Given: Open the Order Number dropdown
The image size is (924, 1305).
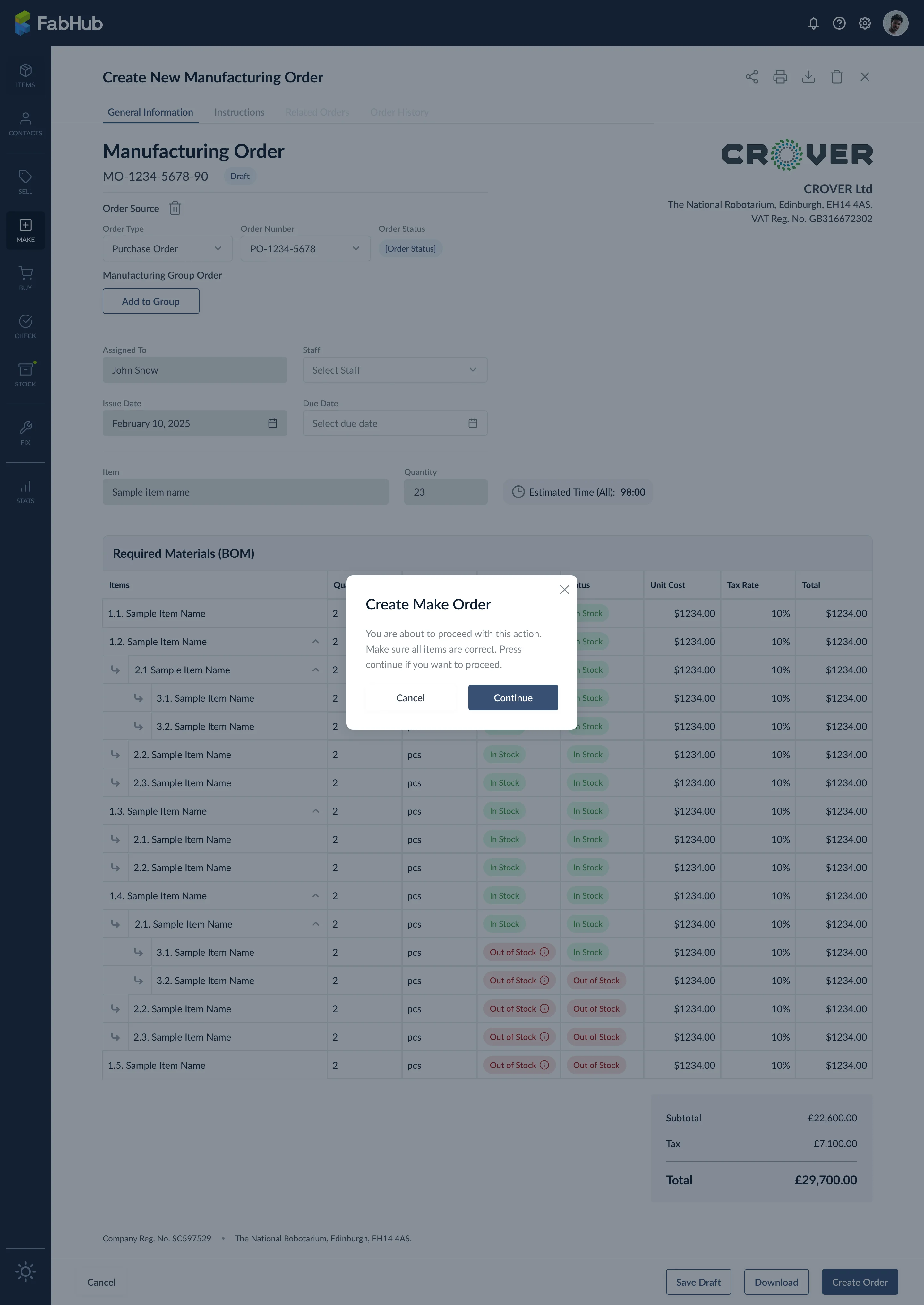Looking at the screenshot, I should (x=305, y=249).
